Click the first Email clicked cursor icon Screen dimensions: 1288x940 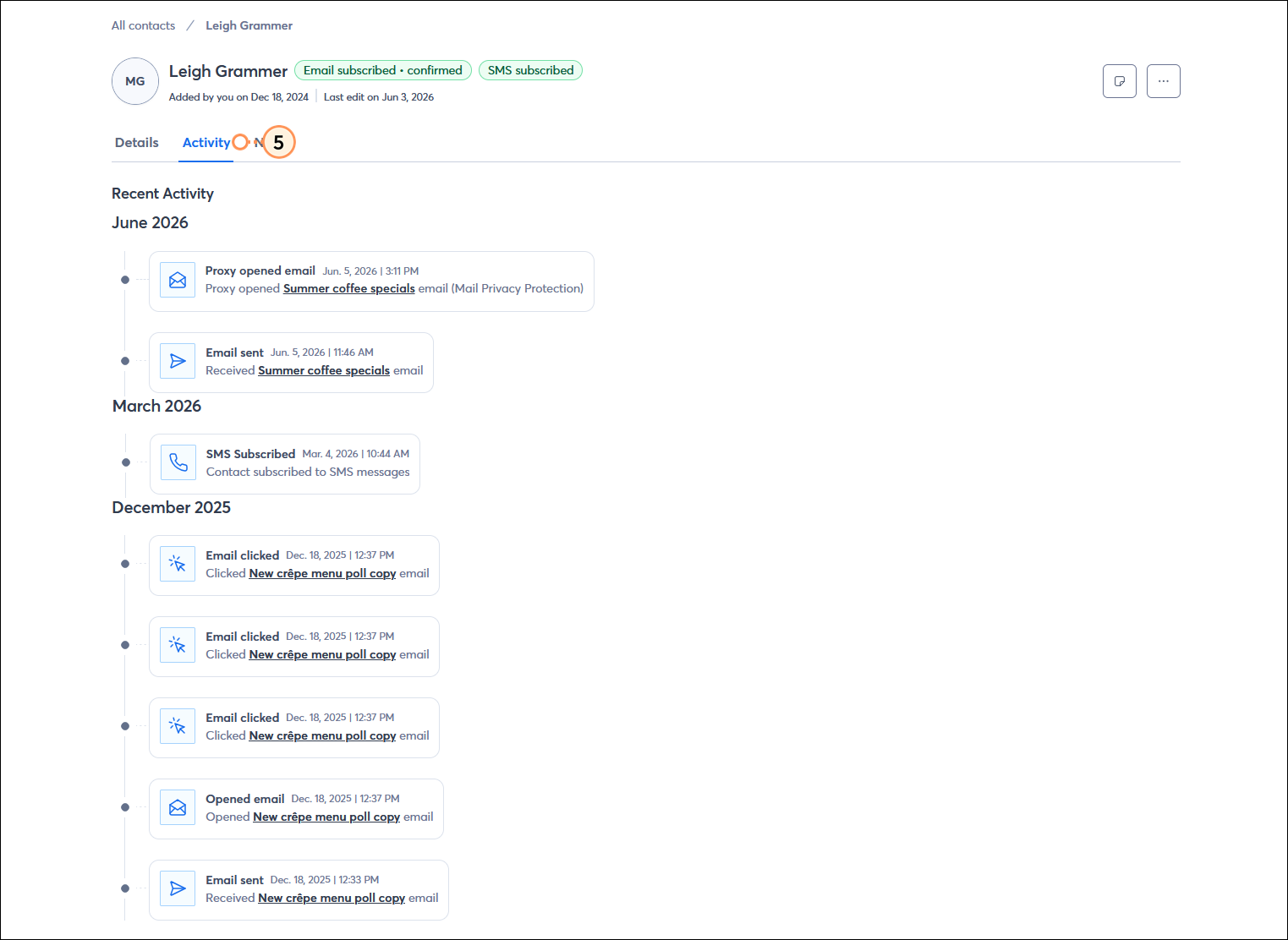pyautogui.click(x=178, y=564)
